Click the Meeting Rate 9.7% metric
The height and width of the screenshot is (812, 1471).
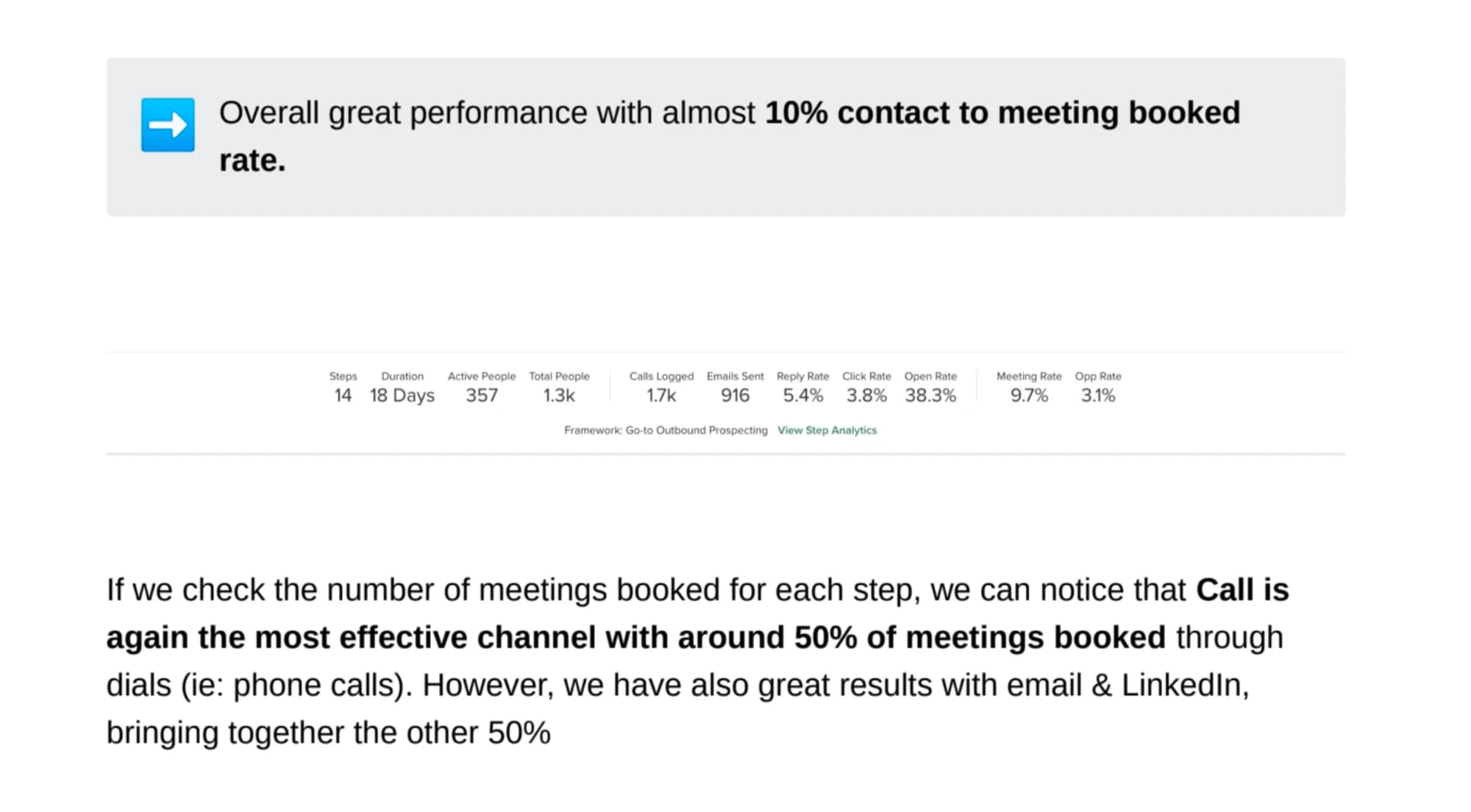click(x=1029, y=387)
